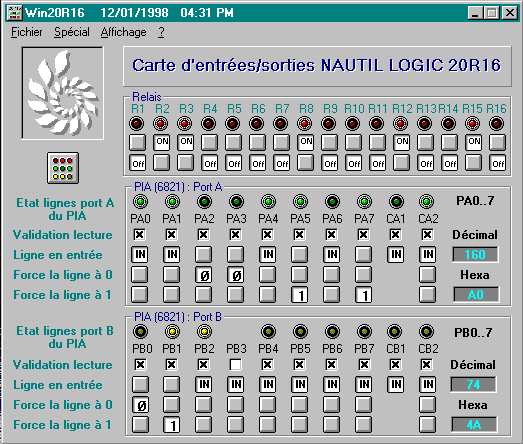Click the PA5 green LED indicator

coord(301,201)
